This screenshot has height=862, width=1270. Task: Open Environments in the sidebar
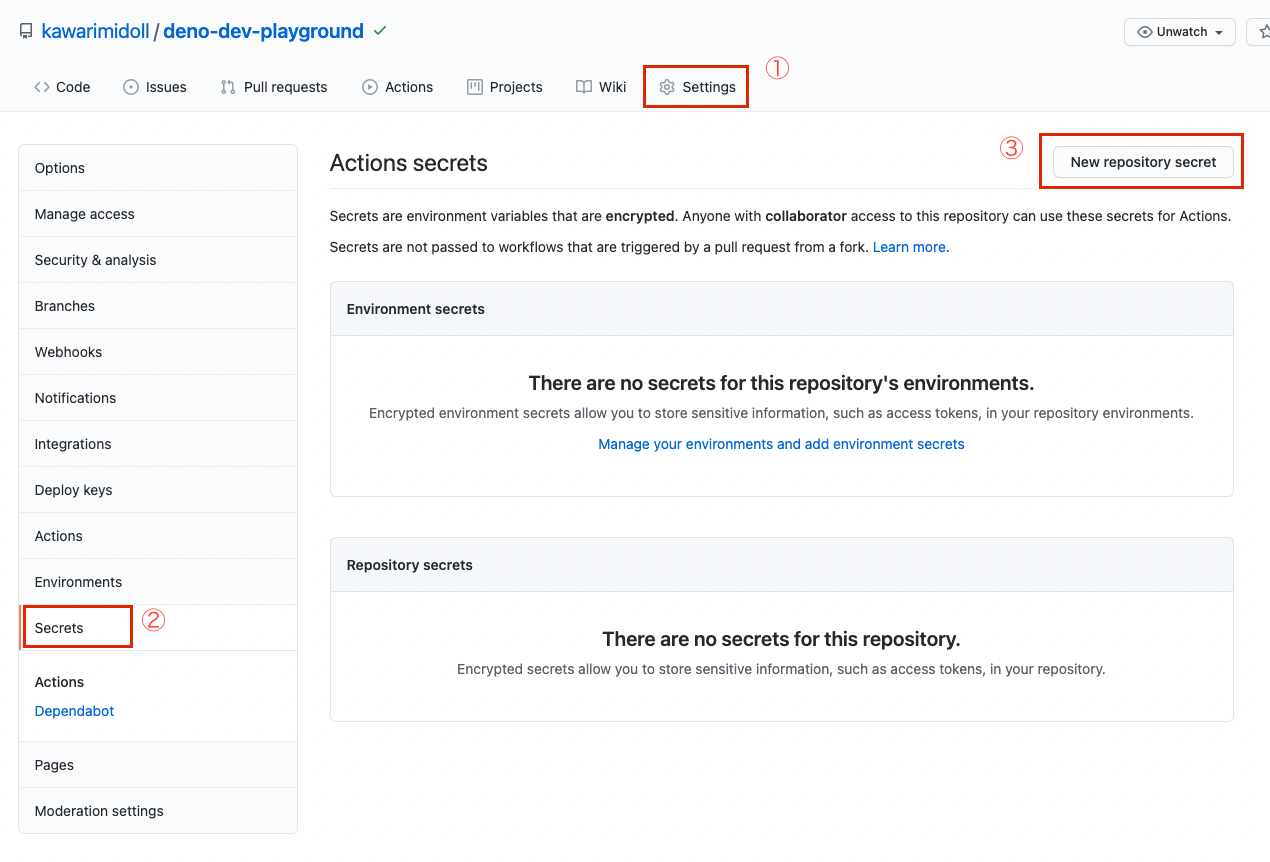tap(158, 582)
